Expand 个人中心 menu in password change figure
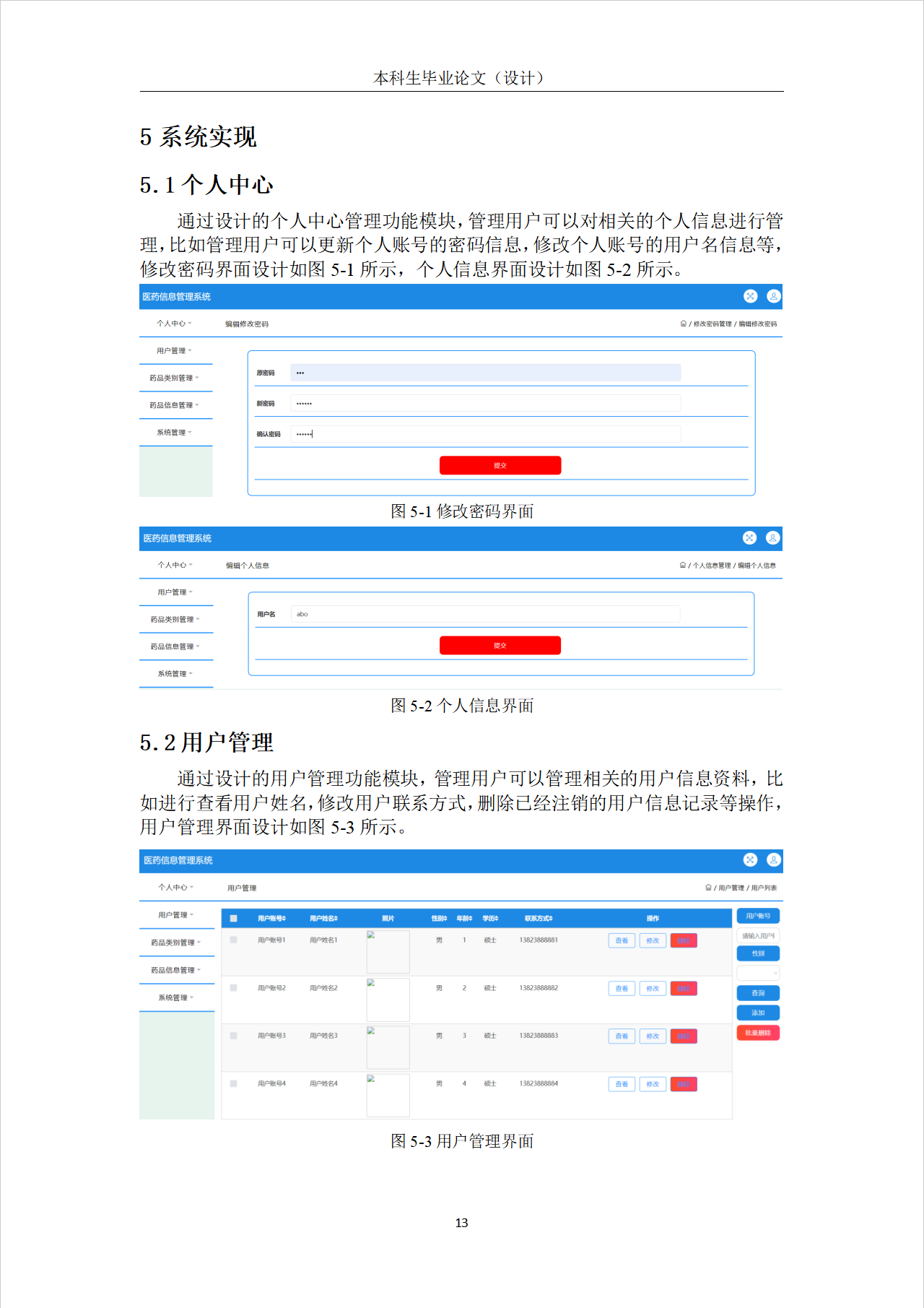924x1308 pixels. pos(175,324)
